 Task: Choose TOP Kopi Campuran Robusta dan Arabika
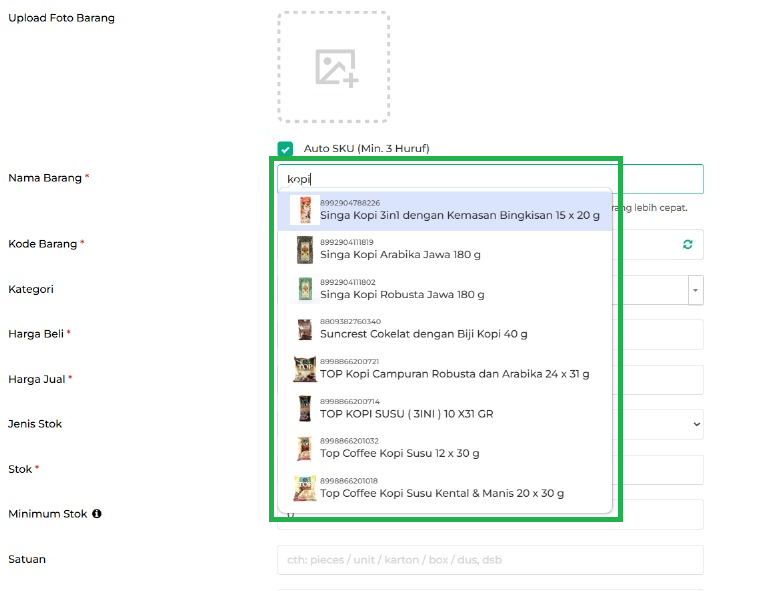click(x=445, y=369)
